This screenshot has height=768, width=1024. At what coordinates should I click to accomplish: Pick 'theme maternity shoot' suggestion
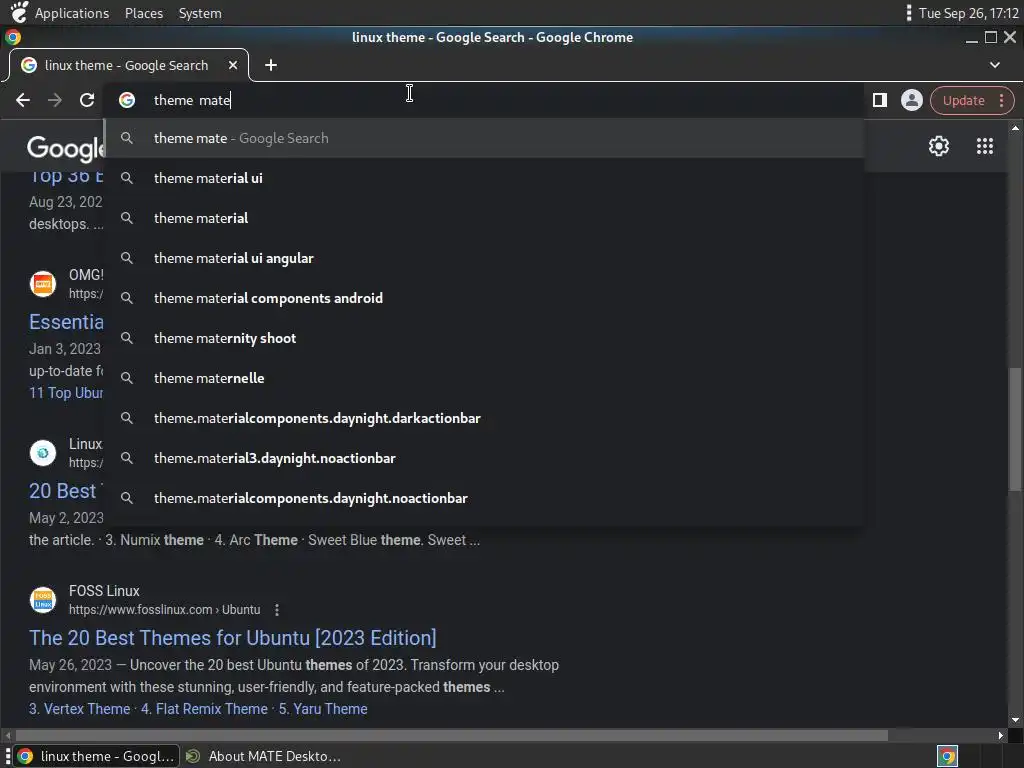(484, 338)
